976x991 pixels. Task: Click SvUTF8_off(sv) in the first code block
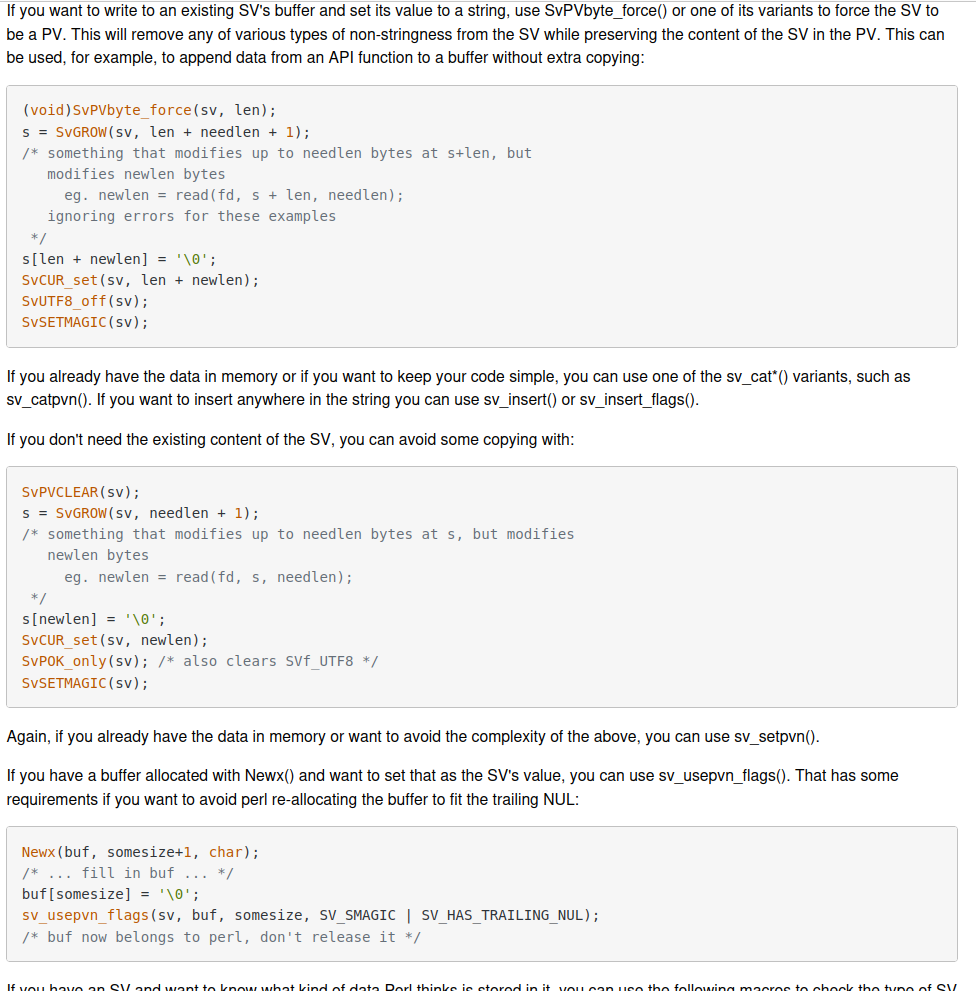[85, 301]
